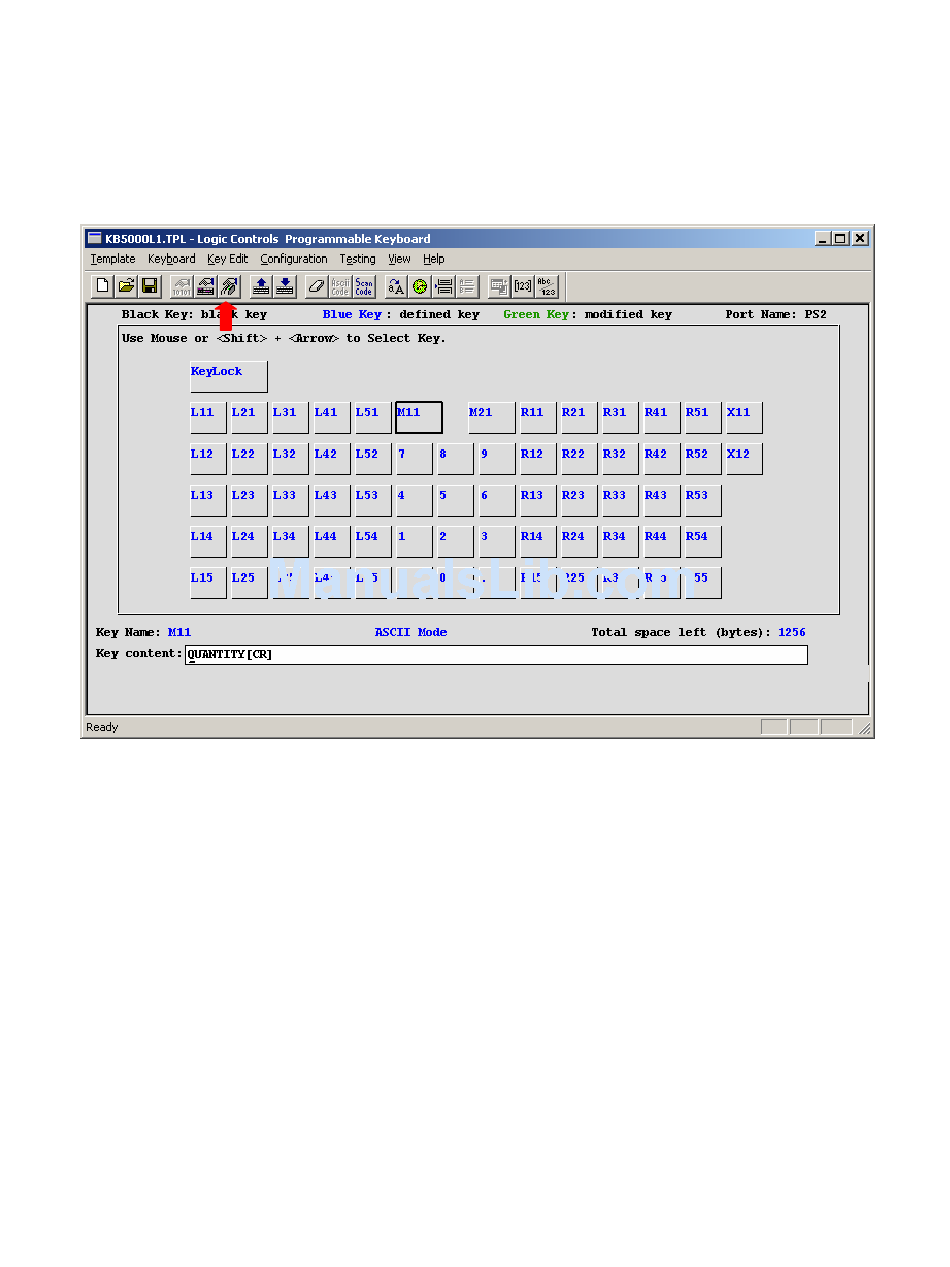
Task: Create a new template with the blank page icon
Action: [102, 287]
